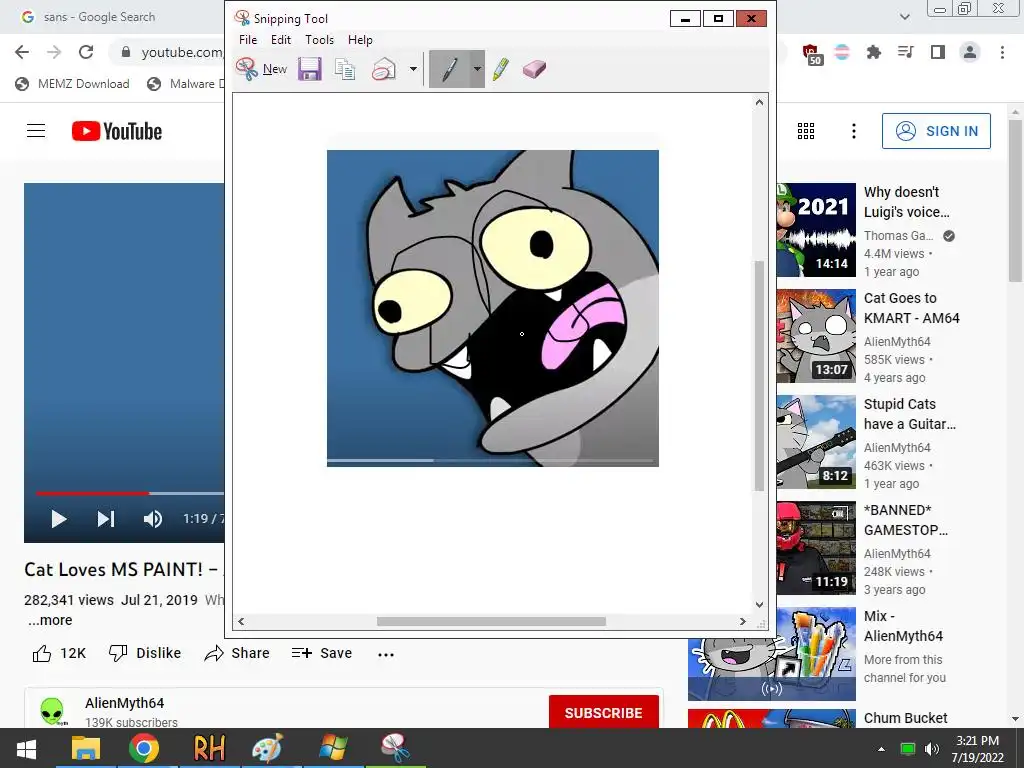Click the SUBSCRIBE button

point(603,712)
